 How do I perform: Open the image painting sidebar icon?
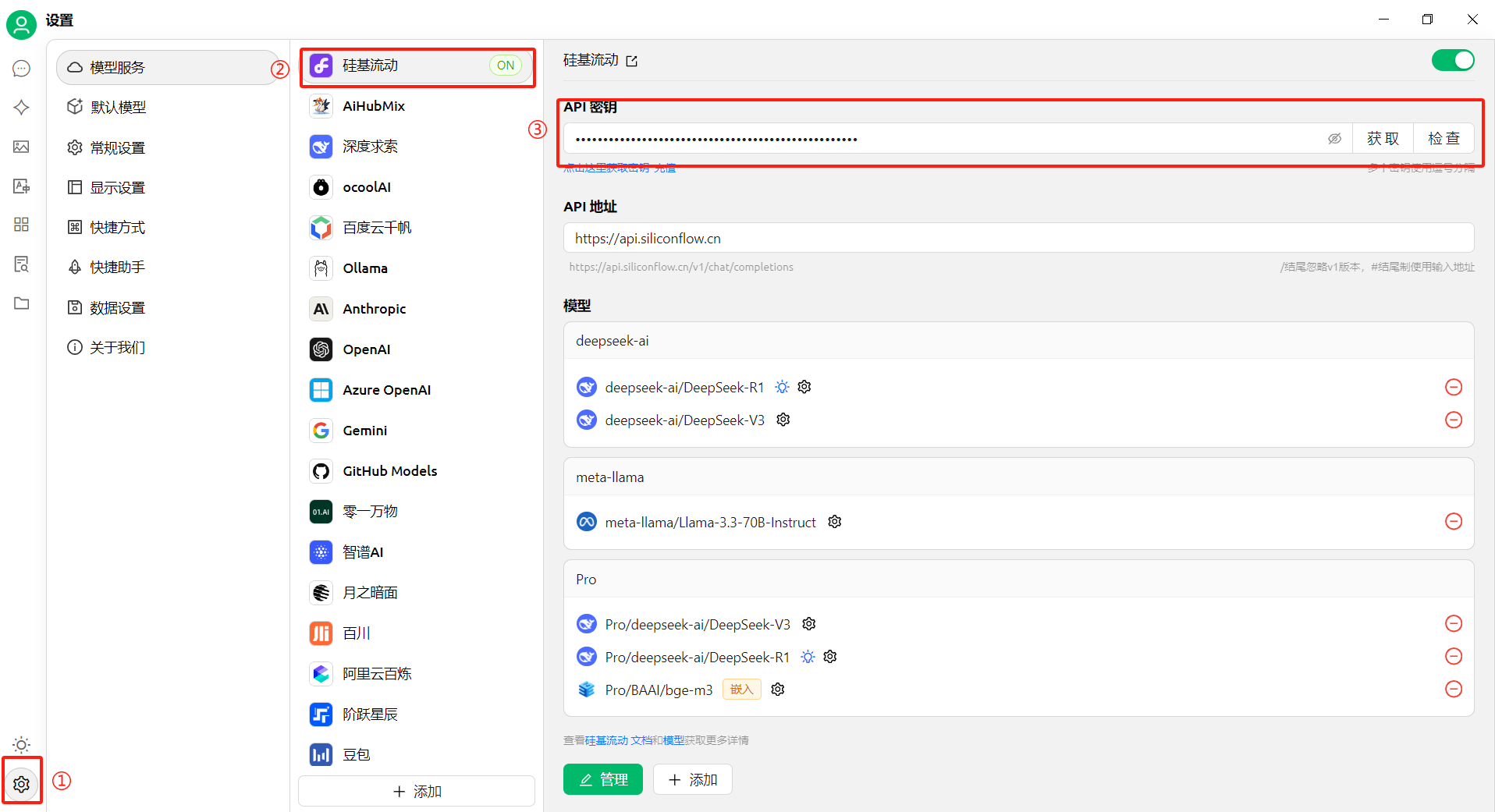(22, 147)
